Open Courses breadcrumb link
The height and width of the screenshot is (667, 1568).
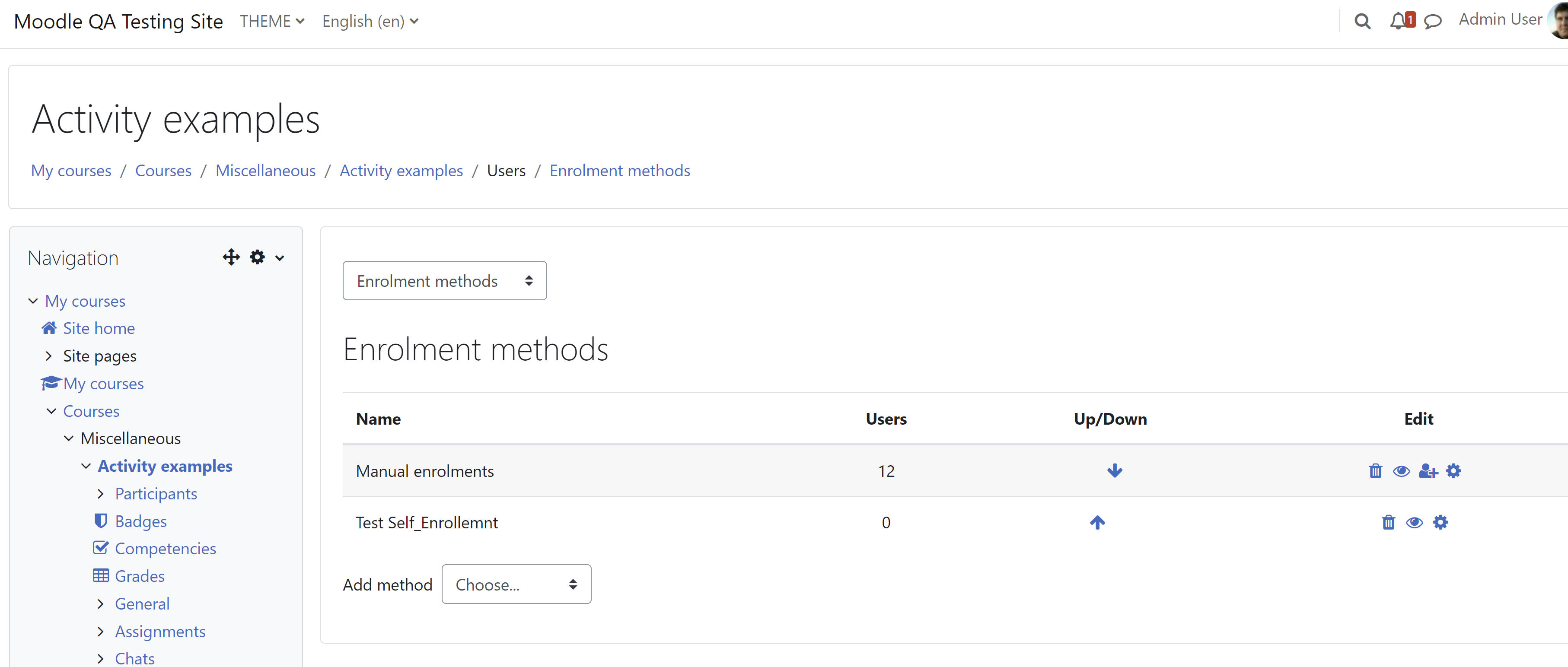click(163, 170)
